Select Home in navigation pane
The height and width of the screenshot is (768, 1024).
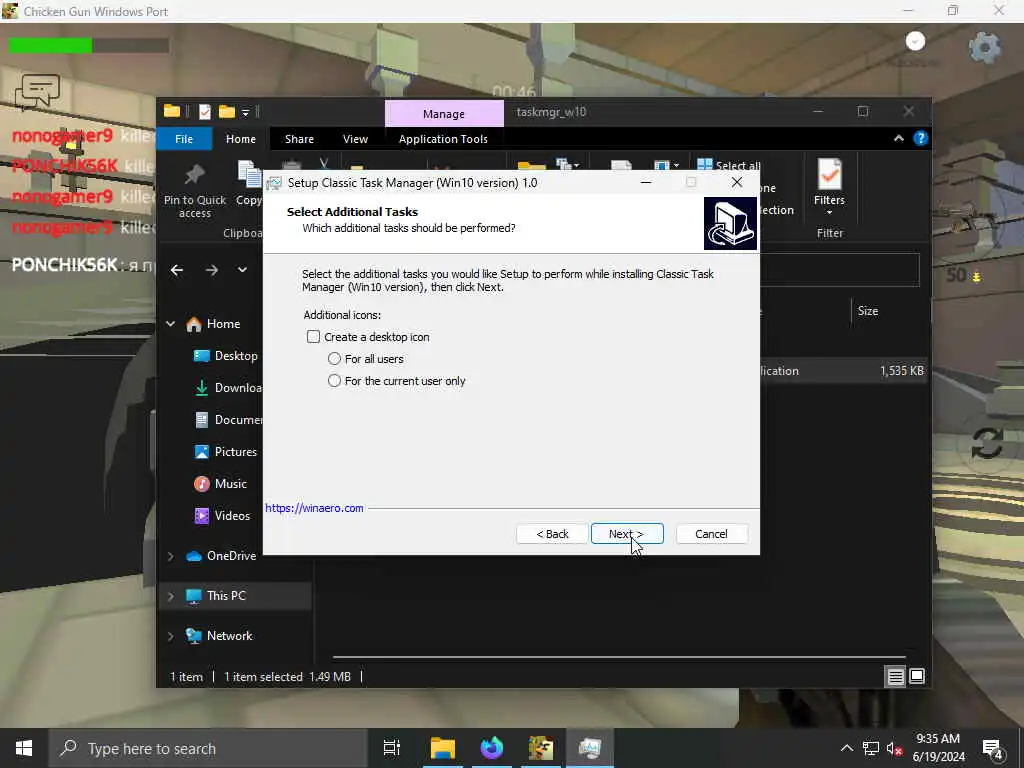click(x=223, y=324)
